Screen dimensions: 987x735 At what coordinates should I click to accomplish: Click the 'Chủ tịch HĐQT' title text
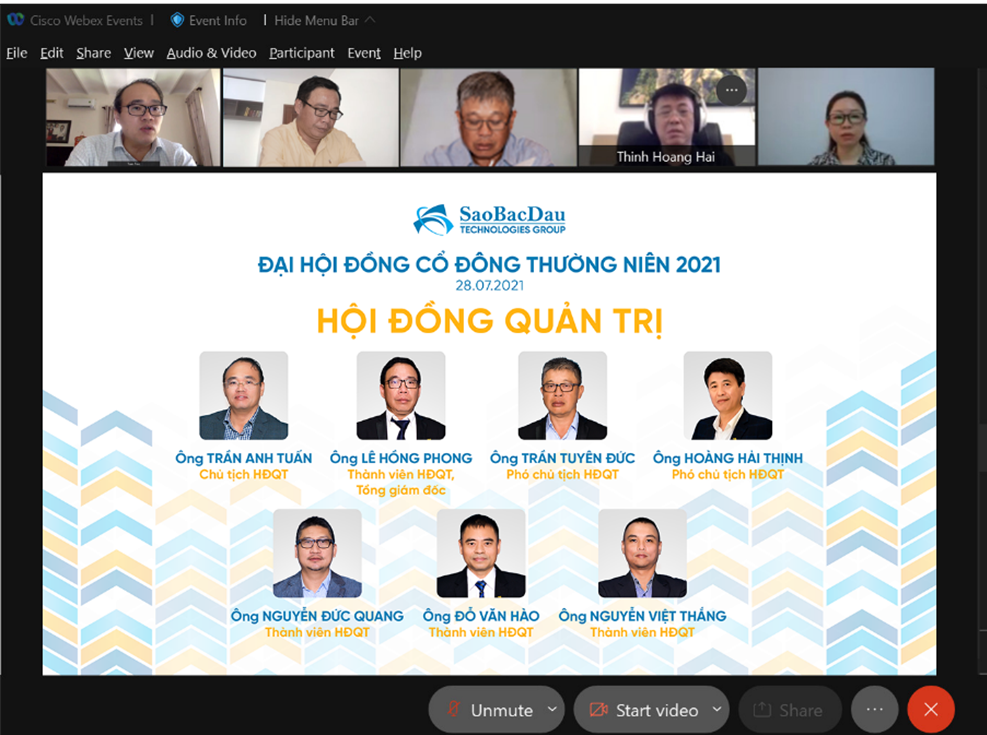point(244,474)
